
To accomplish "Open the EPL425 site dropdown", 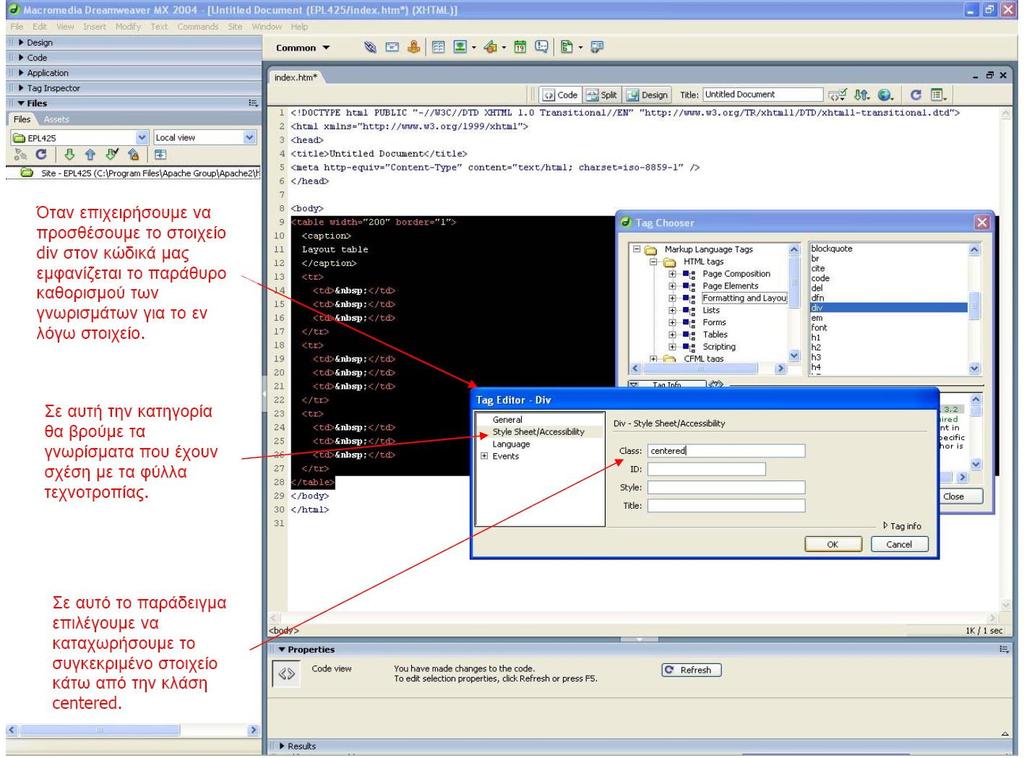I will 142,138.
